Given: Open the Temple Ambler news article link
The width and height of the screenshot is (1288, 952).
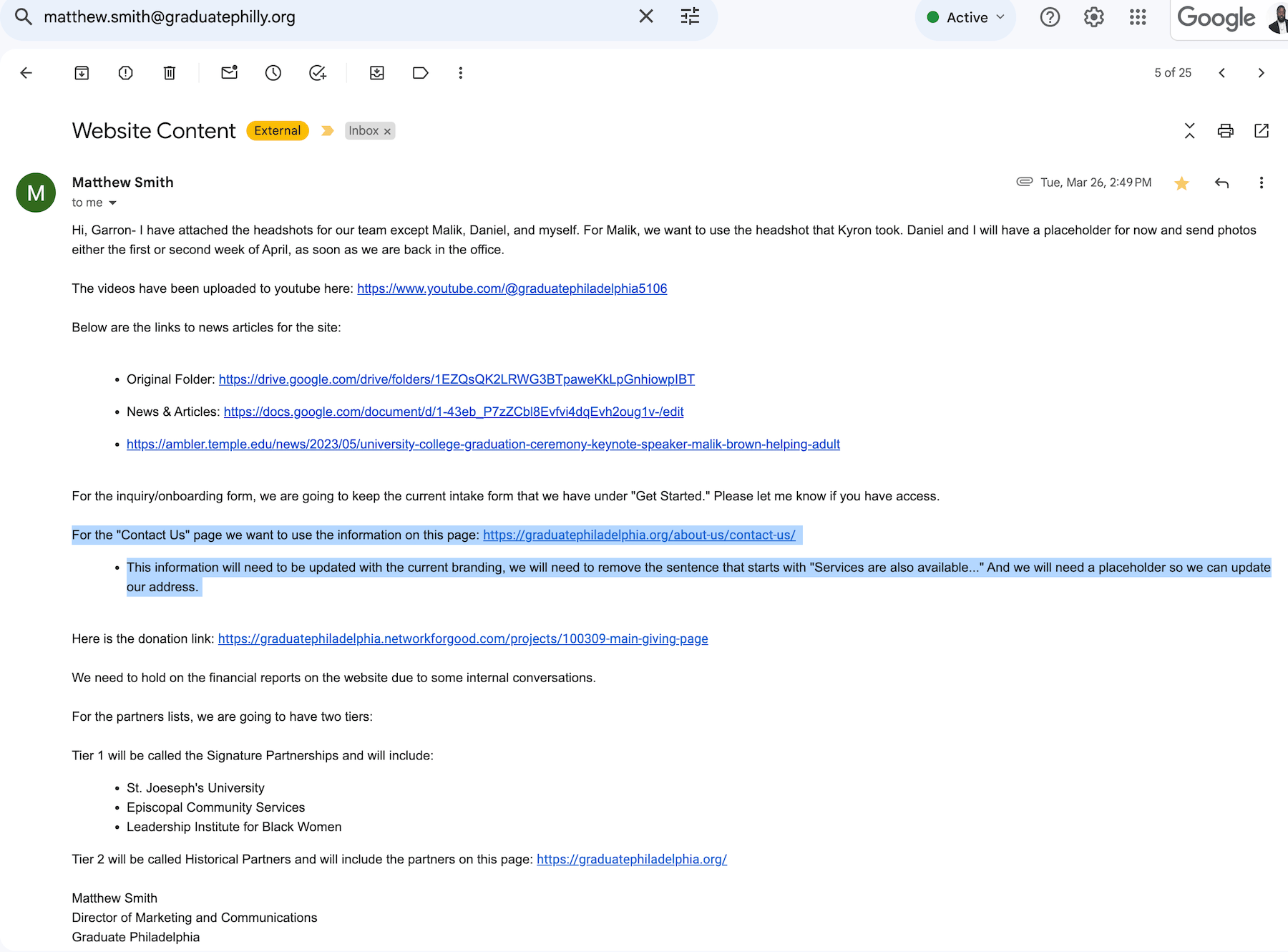Looking at the screenshot, I should point(483,445).
